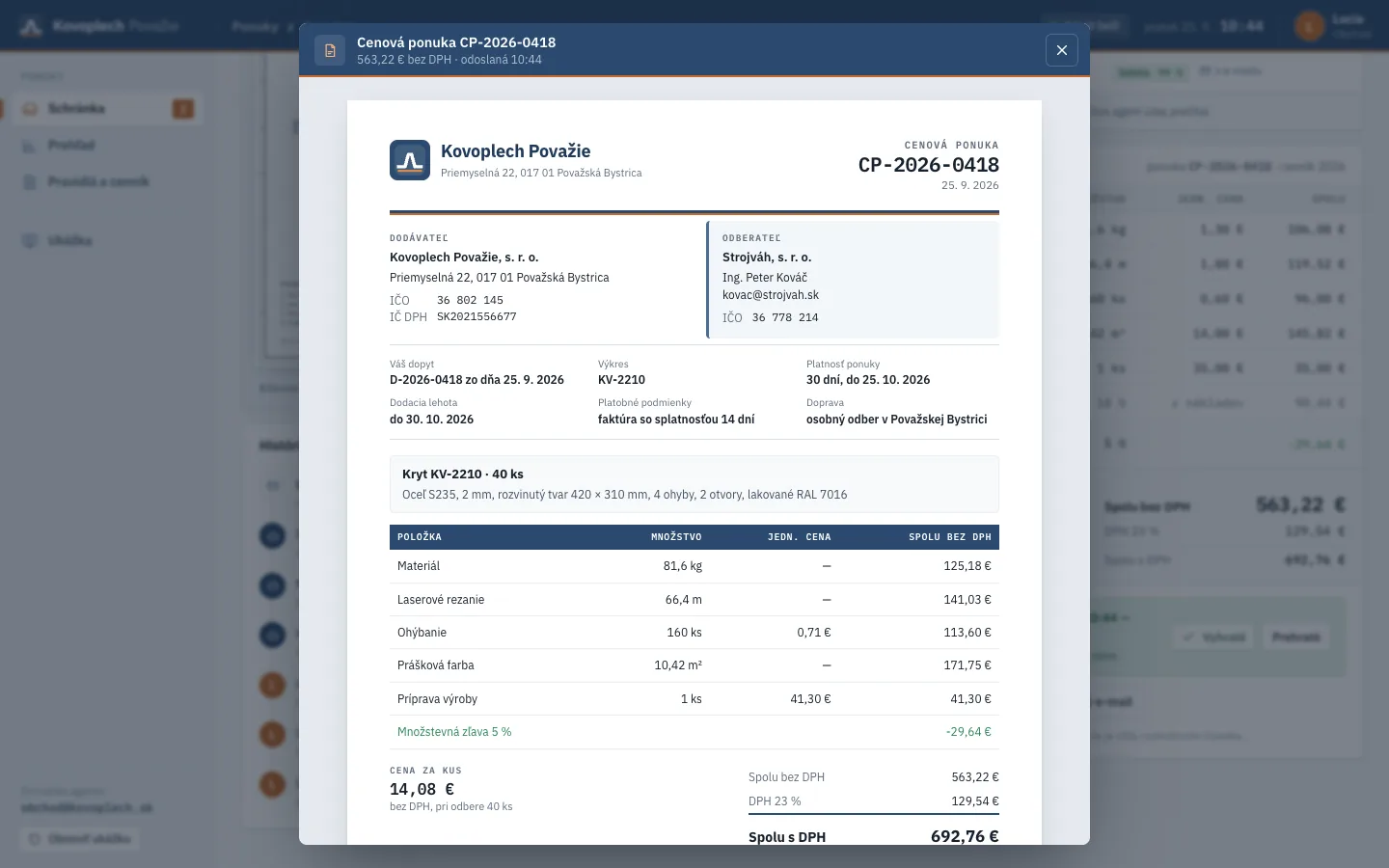Click the Príprava výroby quantity 1 ks

[692, 699]
